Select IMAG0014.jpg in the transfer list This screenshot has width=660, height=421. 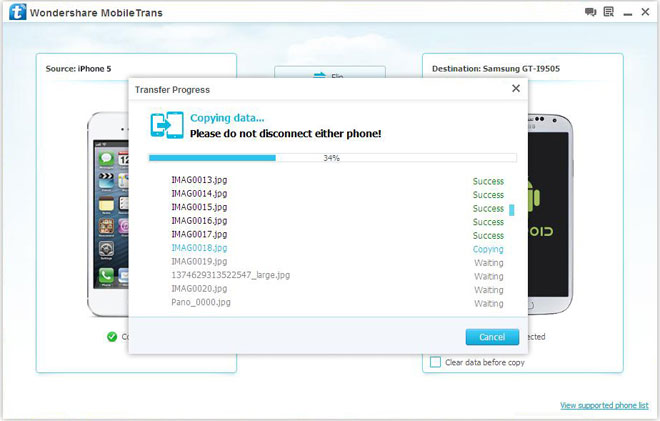(199, 193)
